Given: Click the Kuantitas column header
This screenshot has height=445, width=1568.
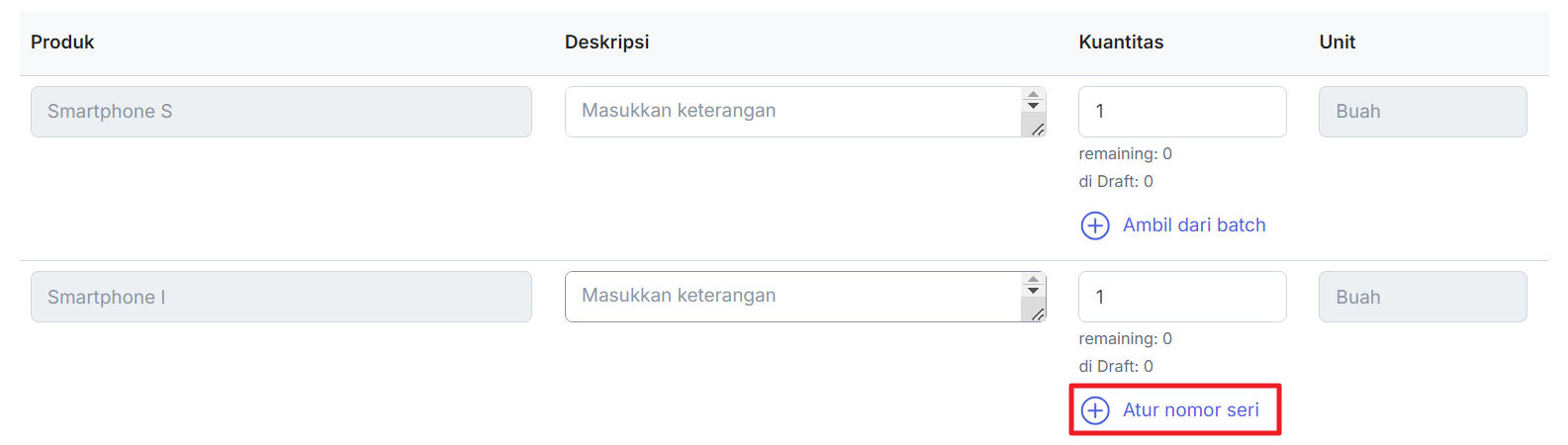Looking at the screenshot, I should click(x=1121, y=43).
